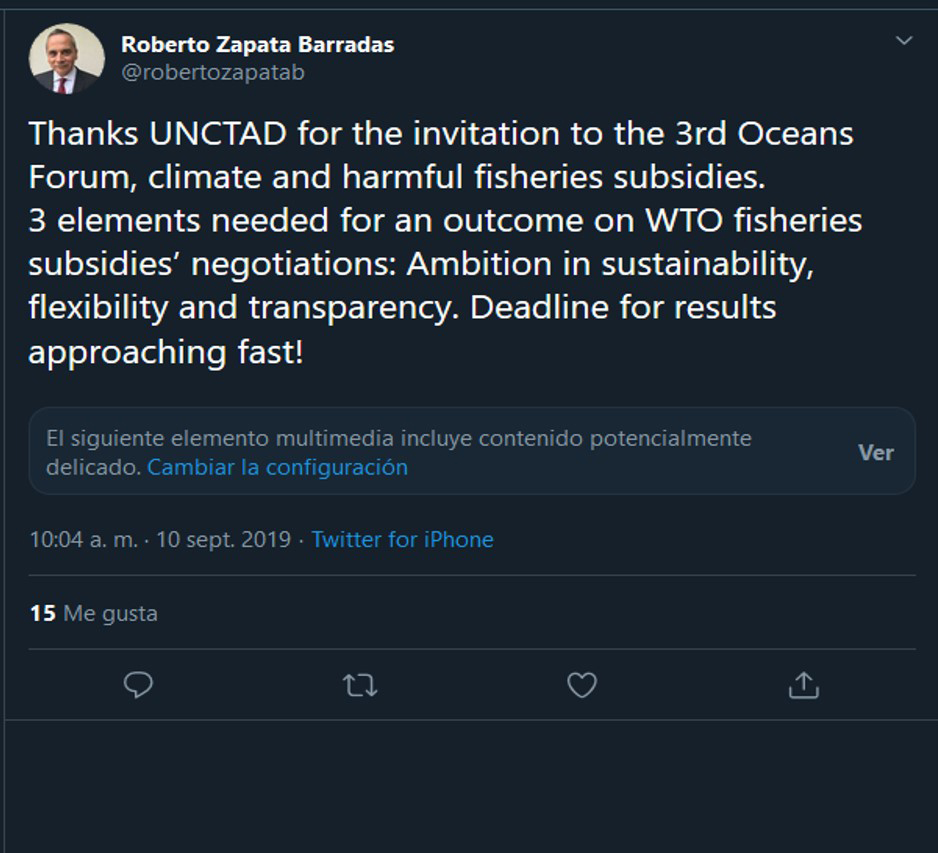Viewport: 938px width, 853px height.
Task: Show who liked via Me gusta label
Action: (110, 613)
